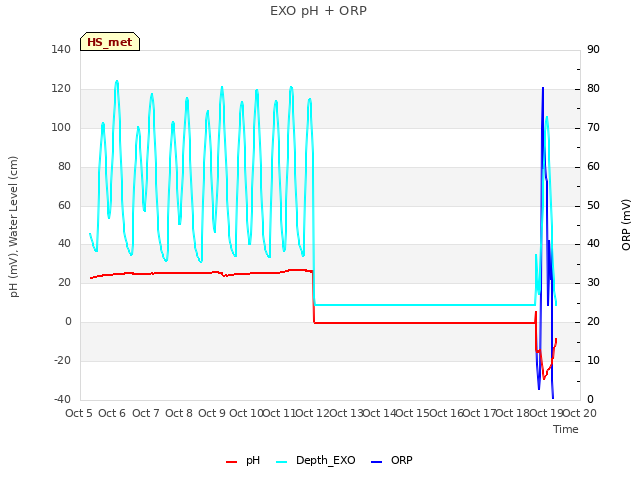This screenshot has height=480, width=640.
Task: Toggle the ORP legend entry
Action: tap(392, 460)
